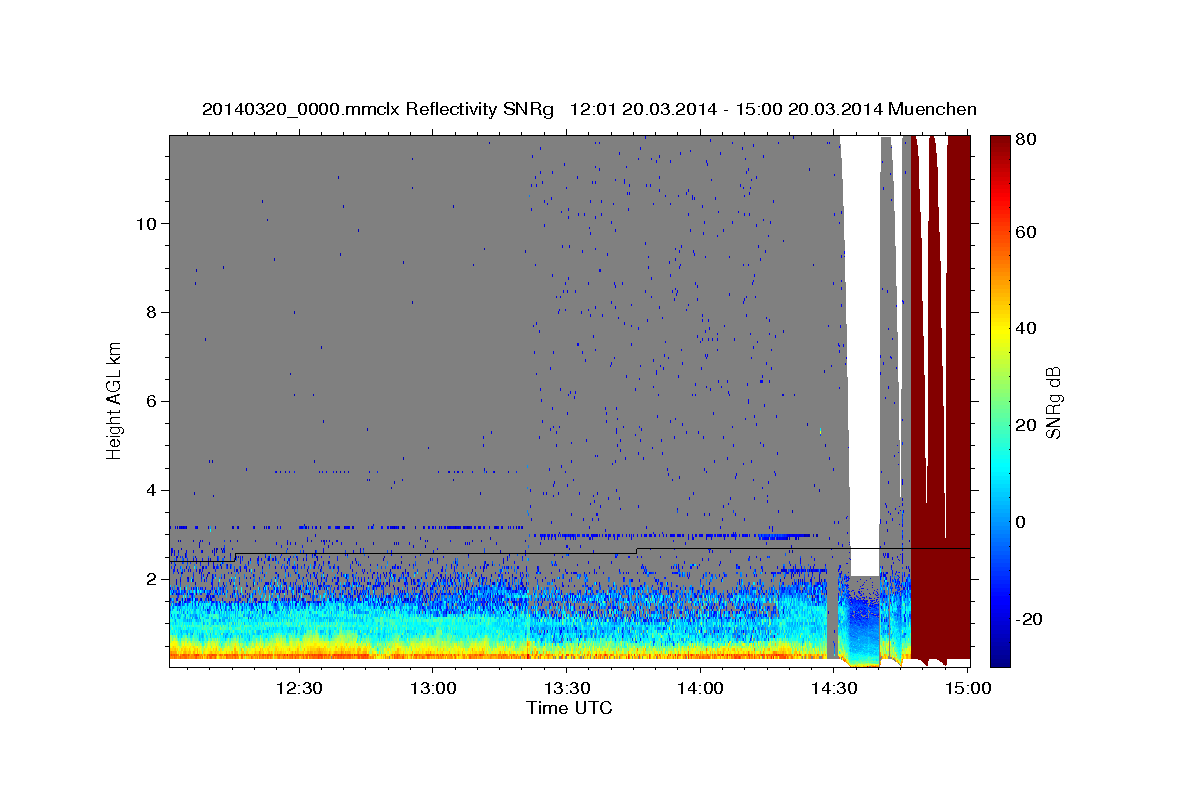Image resolution: width=1200 pixels, height=800 pixels.
Task: Click the height tick label 8
Action: (x=152, y=312)
